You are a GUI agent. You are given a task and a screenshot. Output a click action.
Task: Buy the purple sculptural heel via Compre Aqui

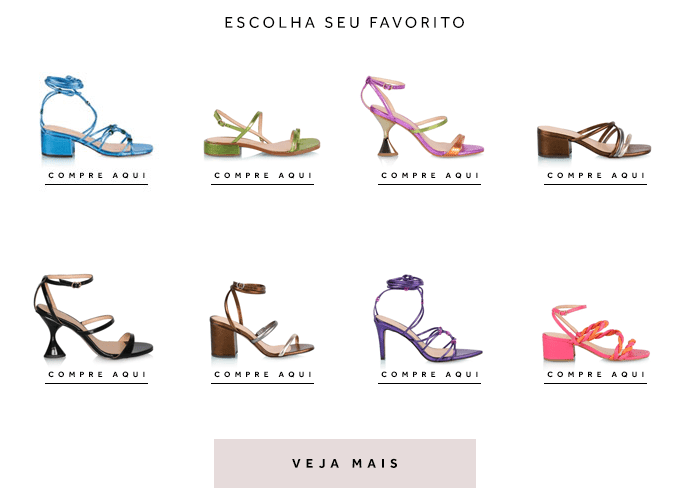coord(429,176)
